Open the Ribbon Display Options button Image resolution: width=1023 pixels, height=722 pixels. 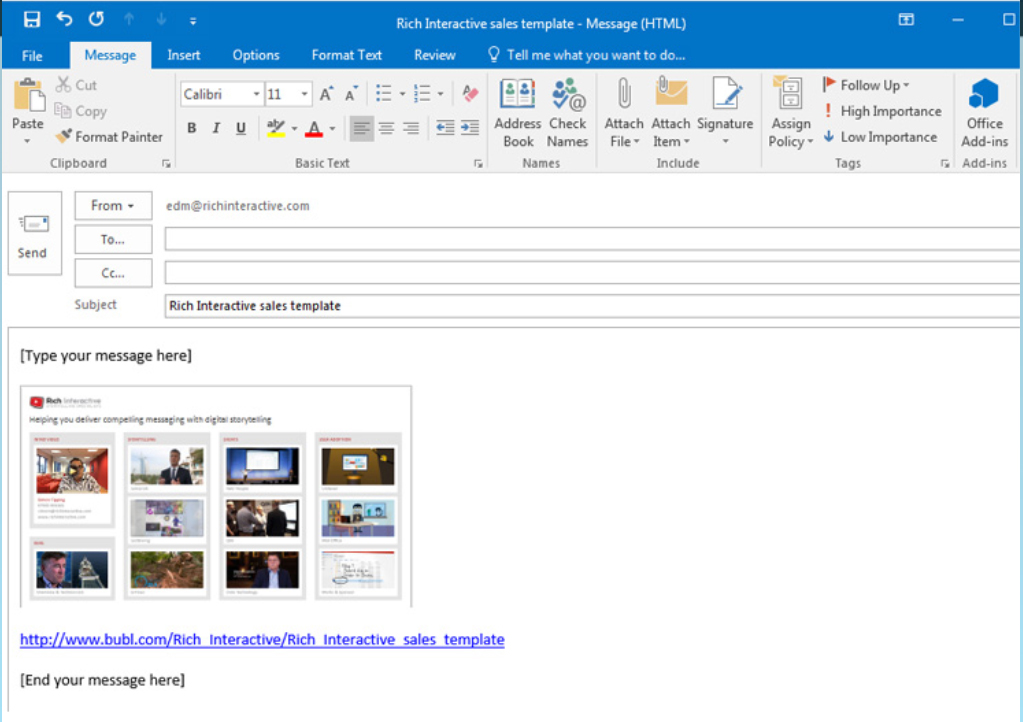(x=906, y=20)
